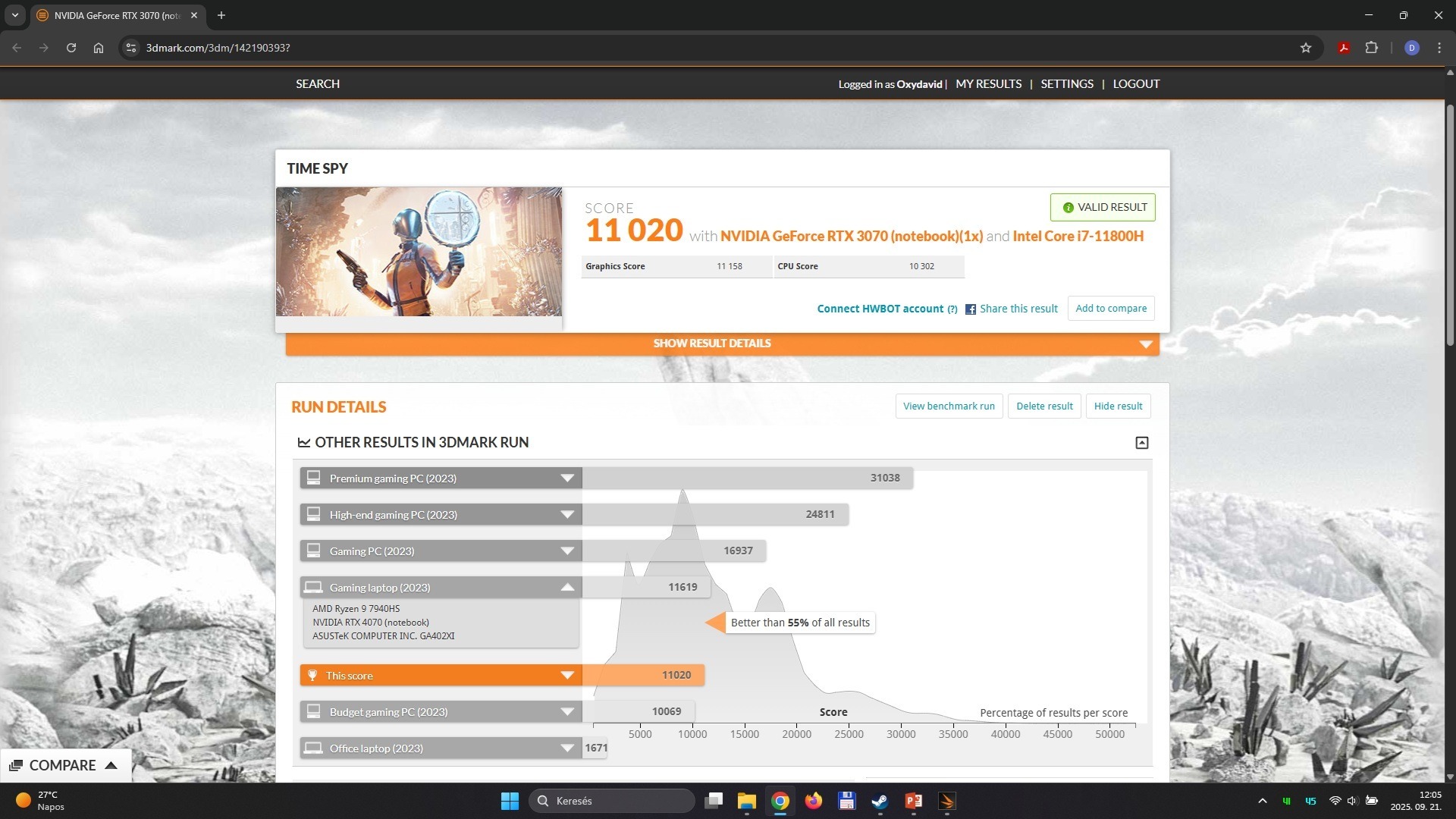1456x819 pixels.
Task: Collapse the Other Results section icon
Action: click(x=1141, y=443)
